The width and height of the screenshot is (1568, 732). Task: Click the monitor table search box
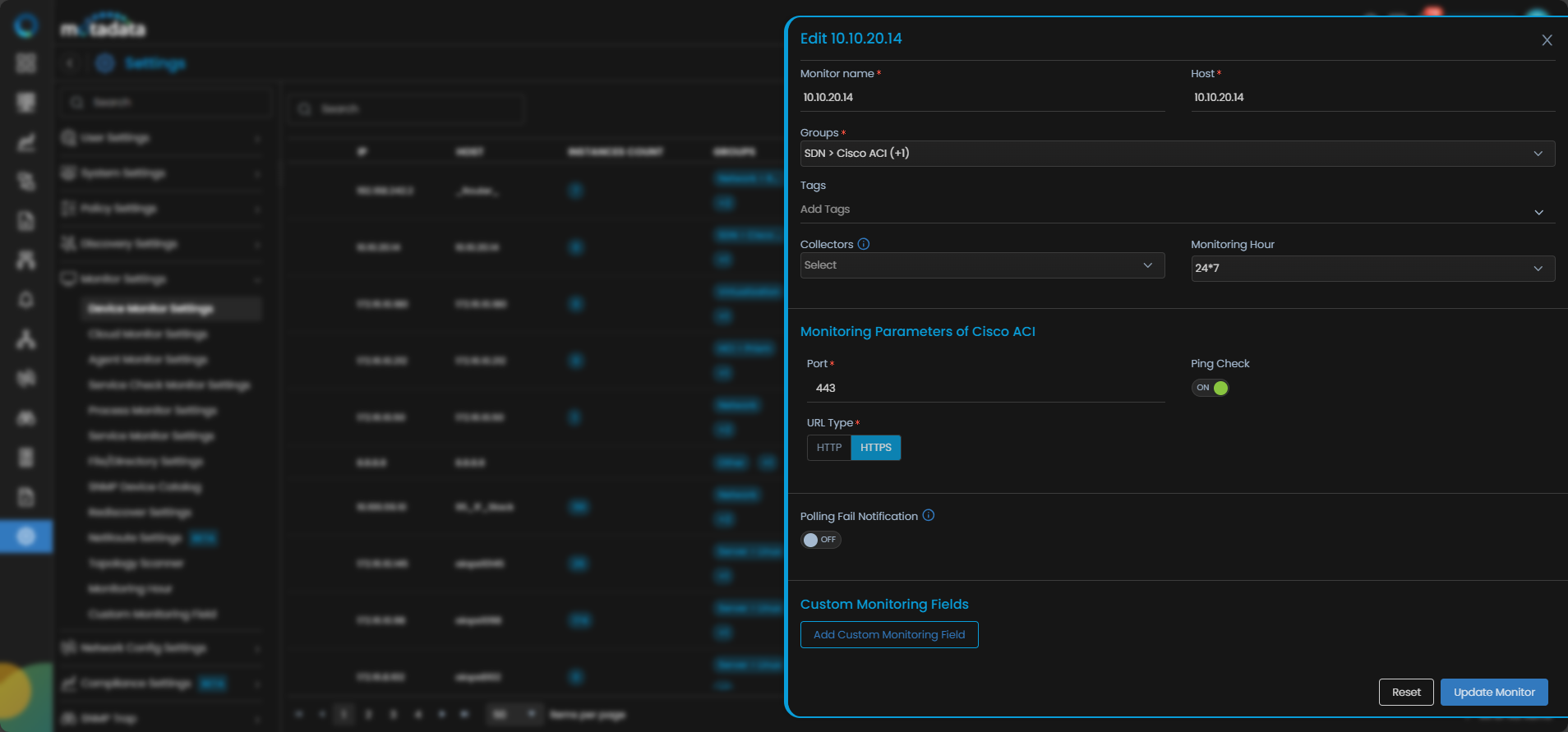pos(407,109)
